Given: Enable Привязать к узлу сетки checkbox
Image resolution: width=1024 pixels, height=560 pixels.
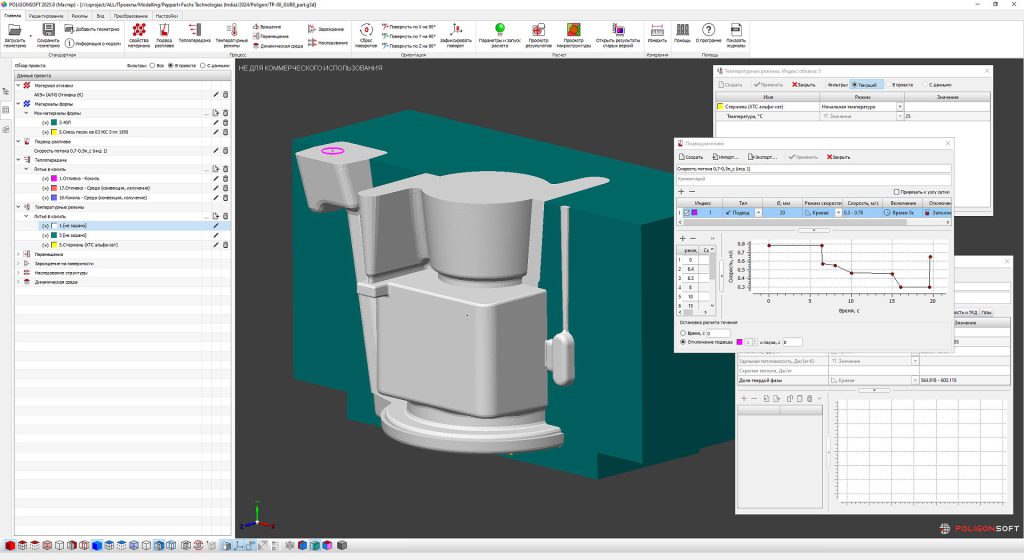Looking at the screenshot, I should [x=895, y=191].
